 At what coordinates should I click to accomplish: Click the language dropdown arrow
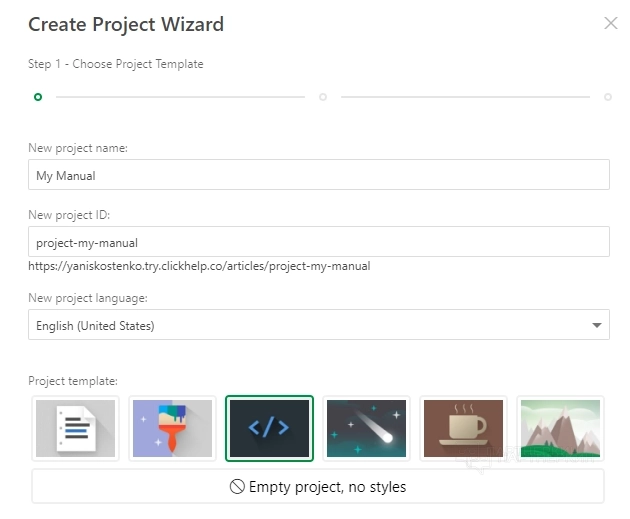[x=597, y=325]
